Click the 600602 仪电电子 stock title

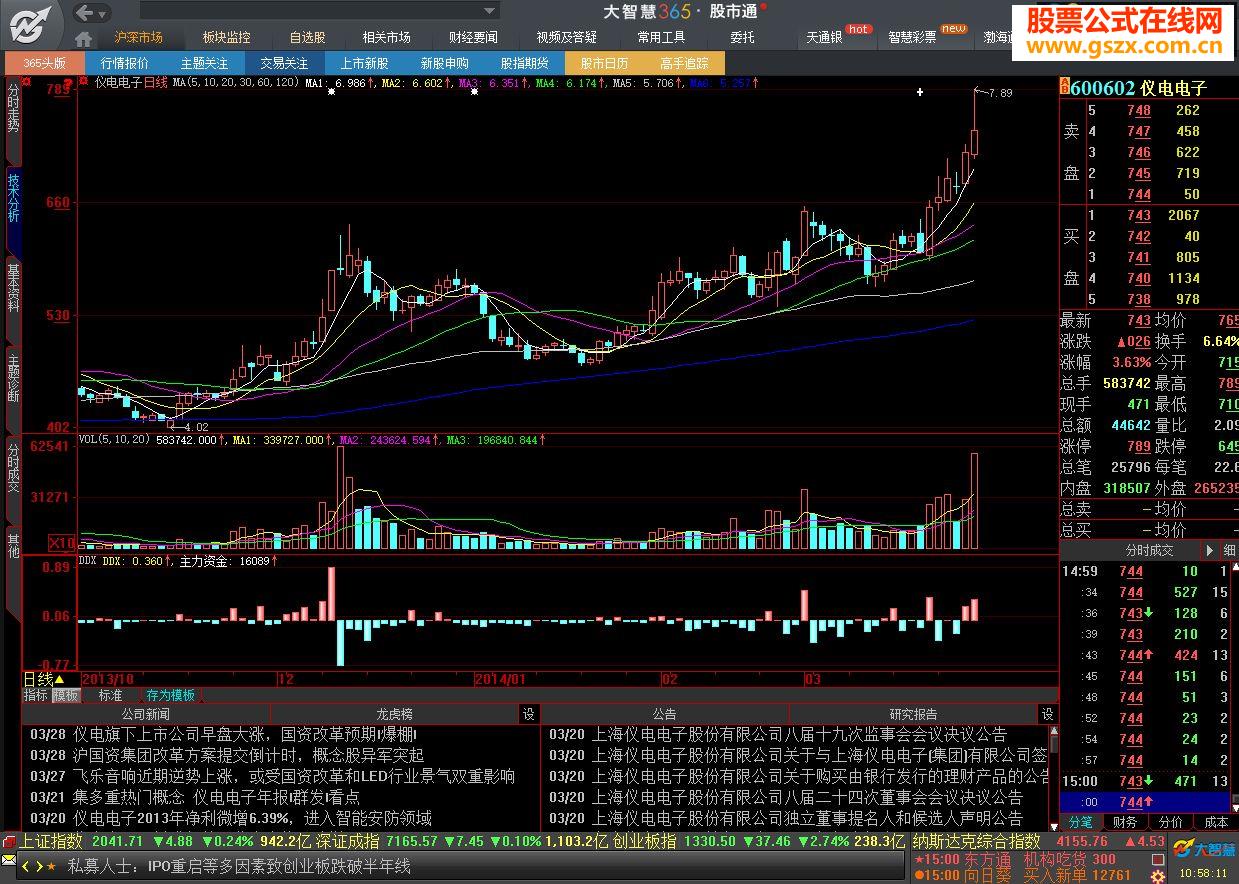pyautogui.click(x=1138, y=88)
